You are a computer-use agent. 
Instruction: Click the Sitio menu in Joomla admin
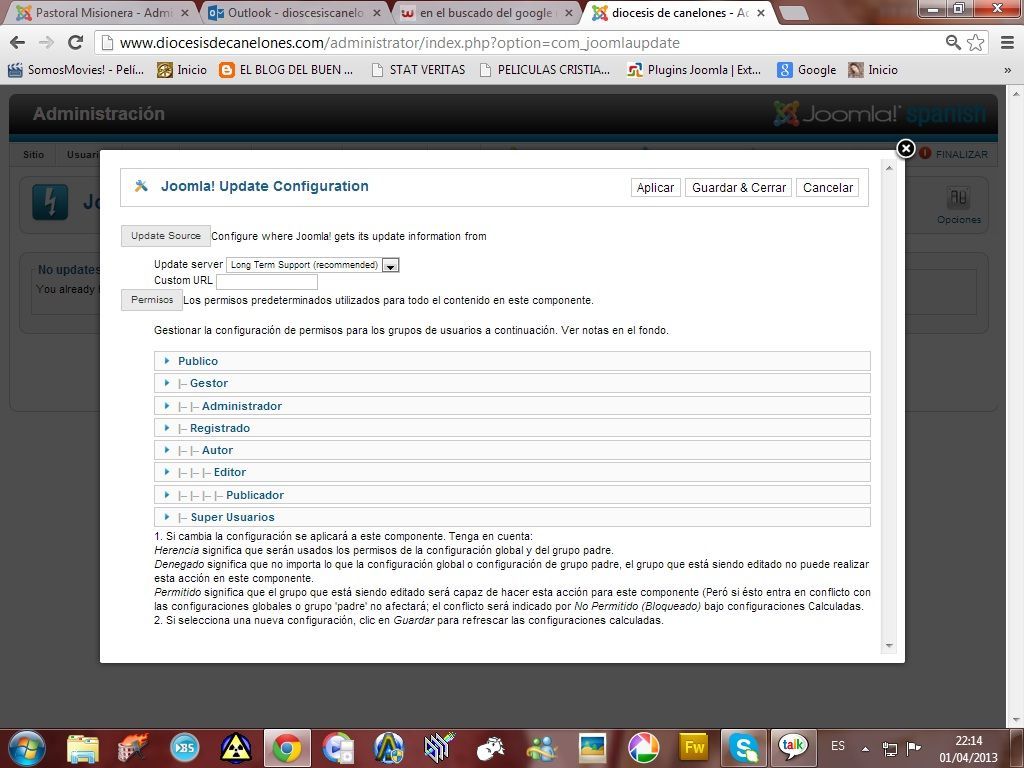[x=33, y=155]
